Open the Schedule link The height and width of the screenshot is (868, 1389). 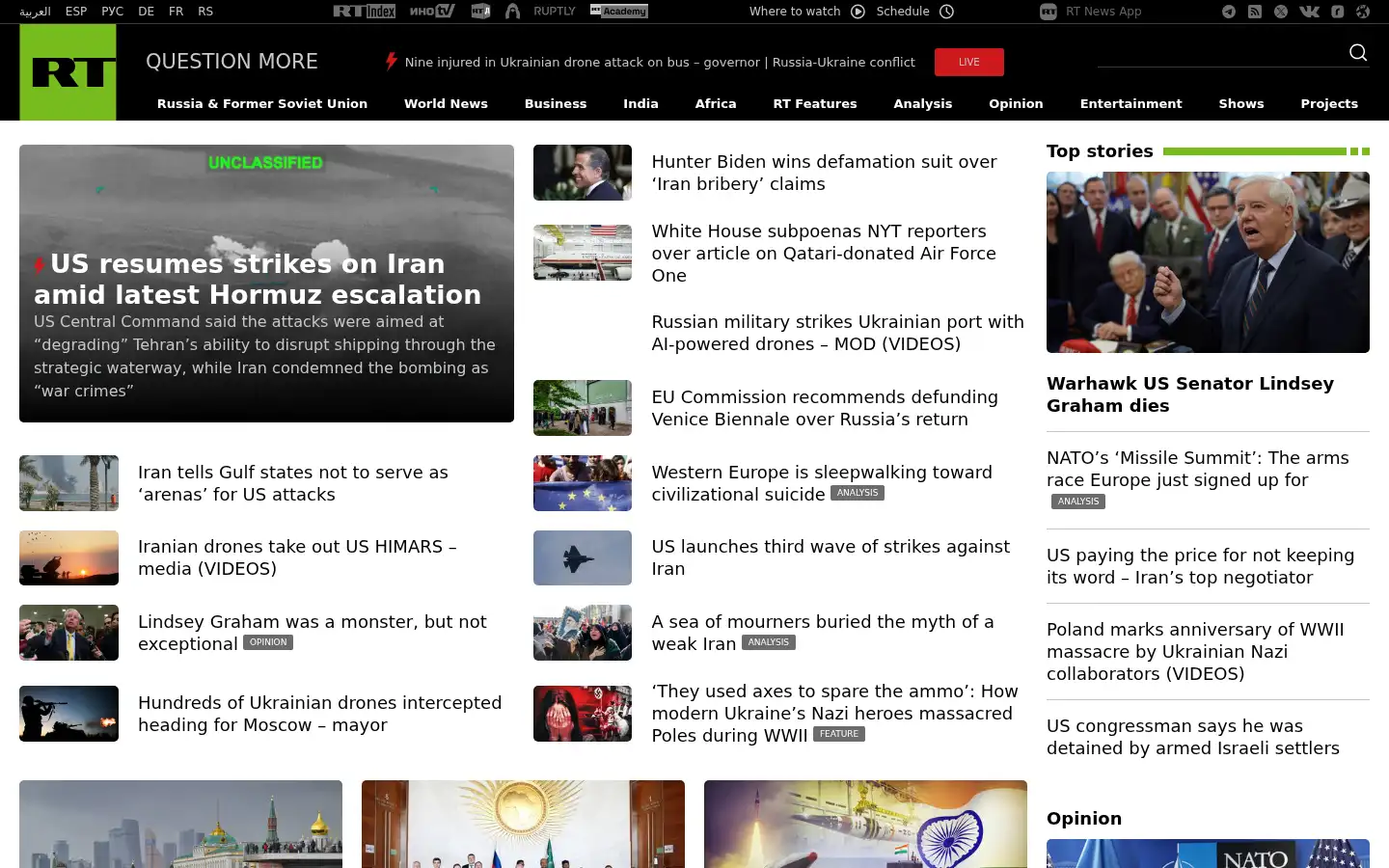tap(903, 12)
